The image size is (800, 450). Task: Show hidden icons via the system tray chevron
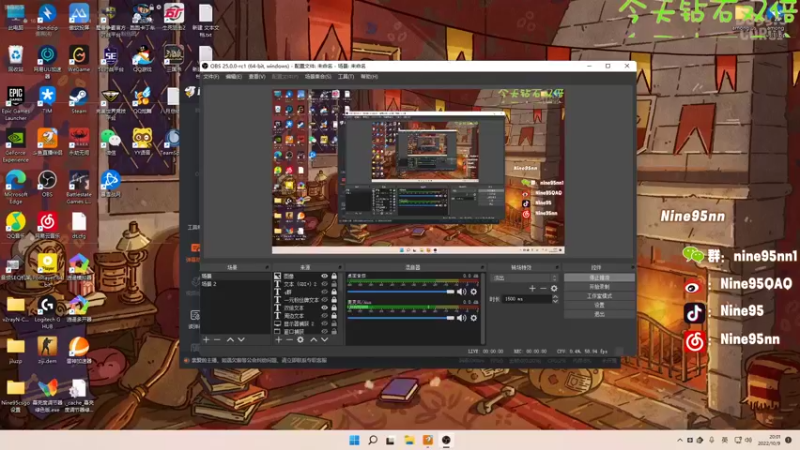tap(680, 440)
